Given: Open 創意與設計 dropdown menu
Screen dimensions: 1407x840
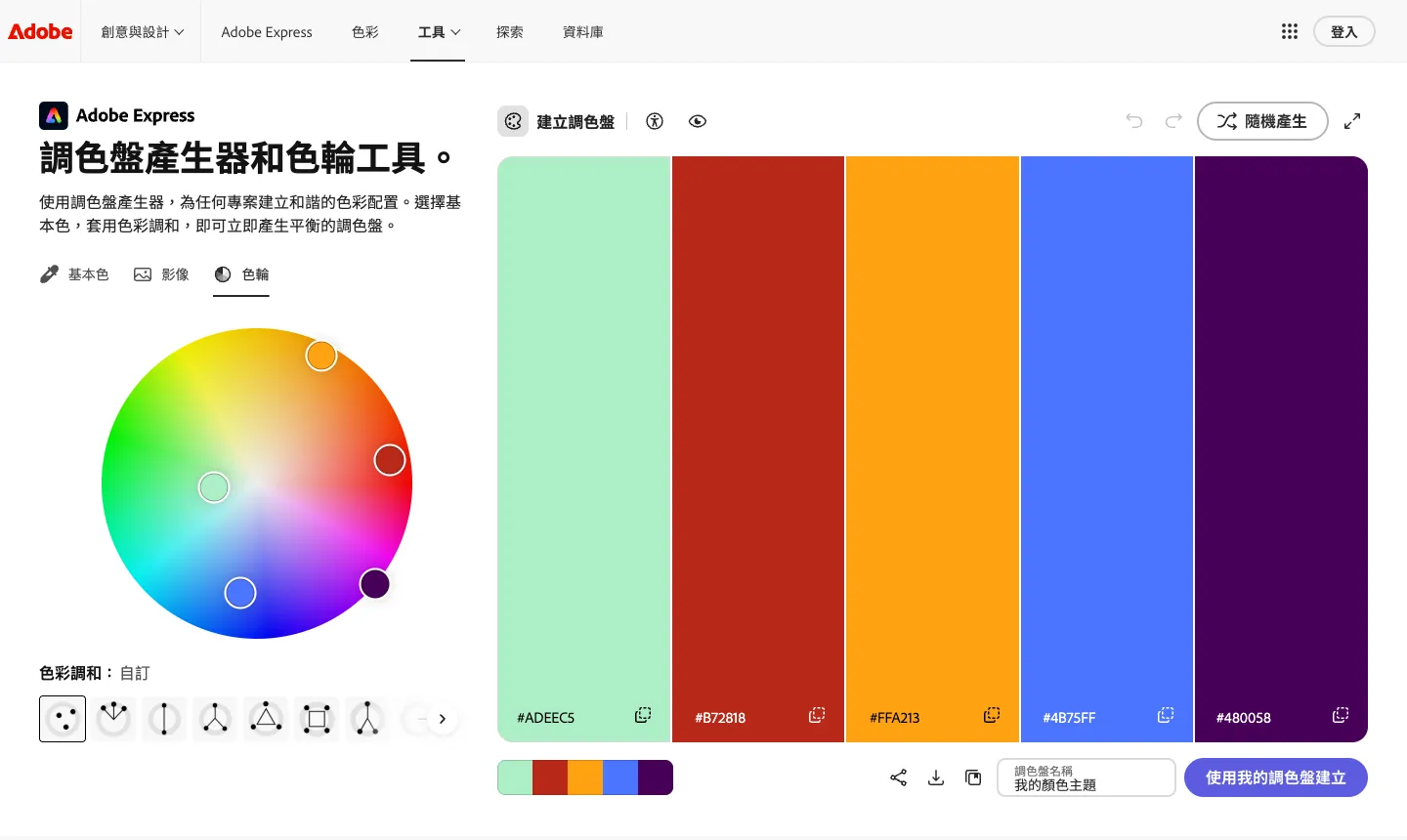Looking at the screenshot, I should [x=143, y=32].
